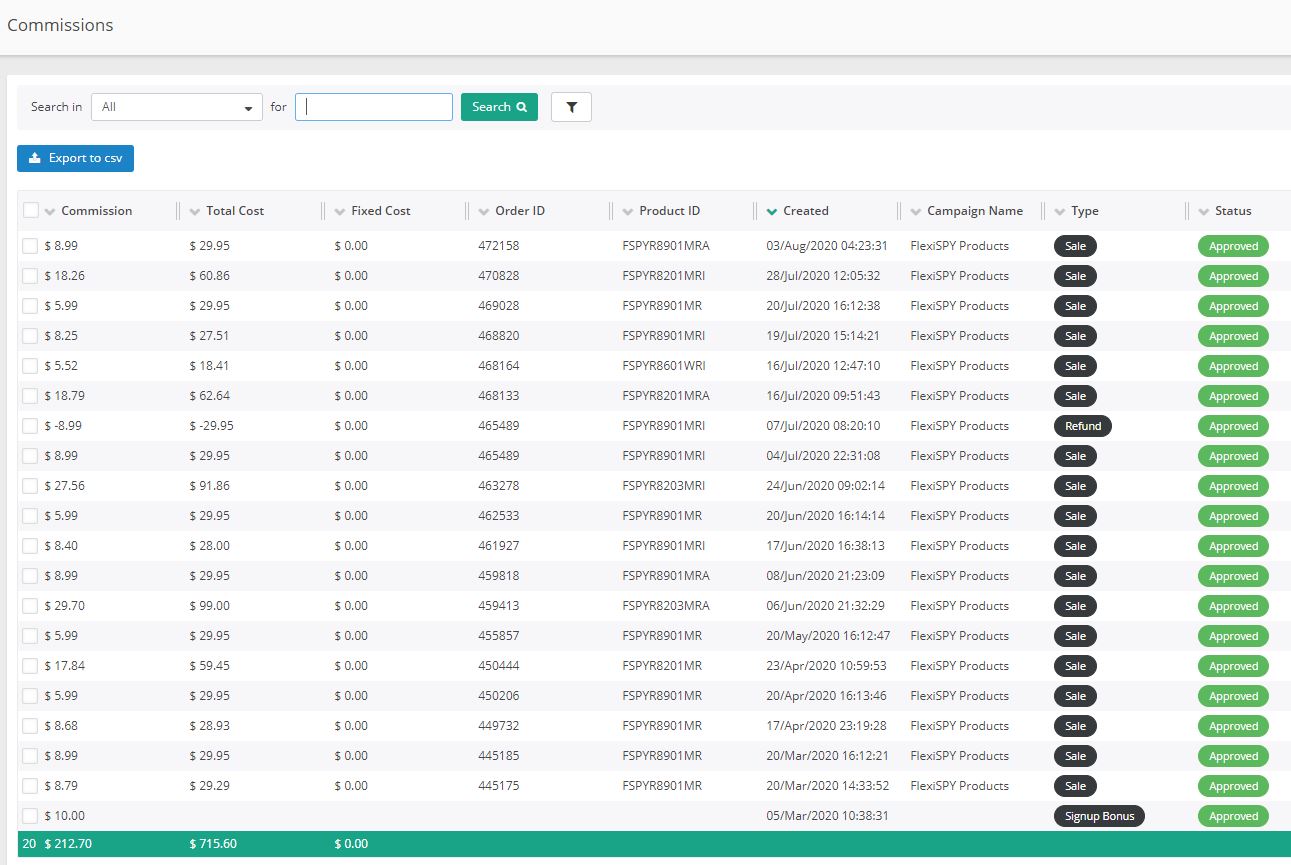Click the commission value $ 29.70
The image size is (1291, 865).
pos(64,606)
